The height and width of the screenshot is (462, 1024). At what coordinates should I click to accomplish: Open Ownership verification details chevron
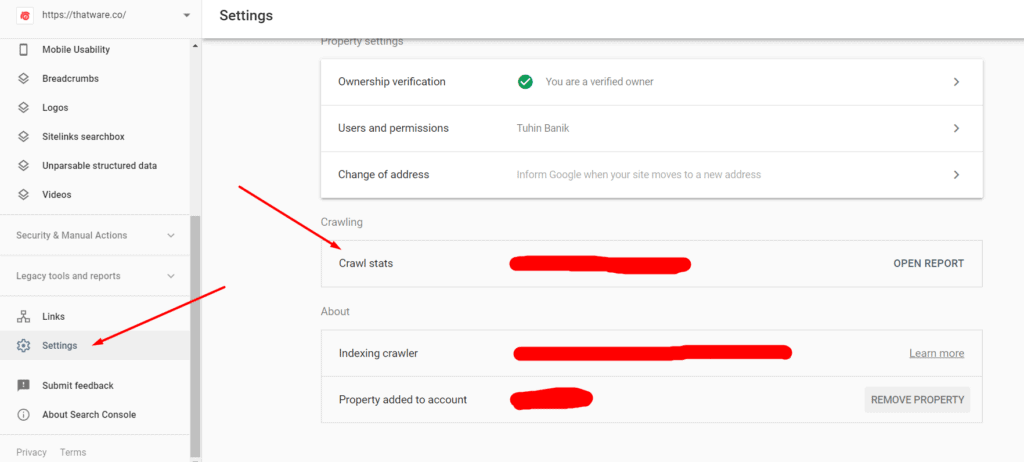pyautogui.click(x=956, y=82)
